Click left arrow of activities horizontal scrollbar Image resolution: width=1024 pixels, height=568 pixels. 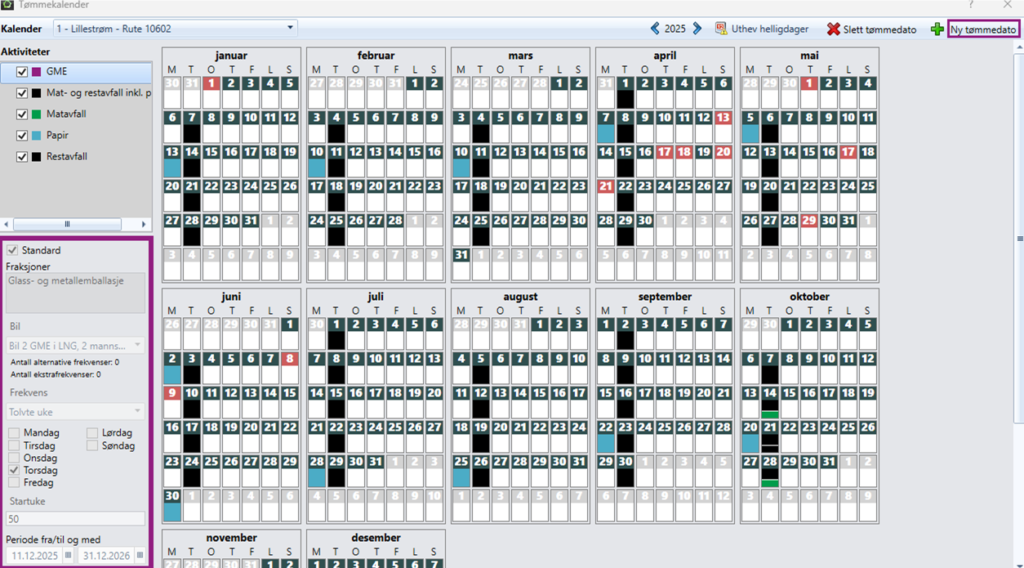7,224
